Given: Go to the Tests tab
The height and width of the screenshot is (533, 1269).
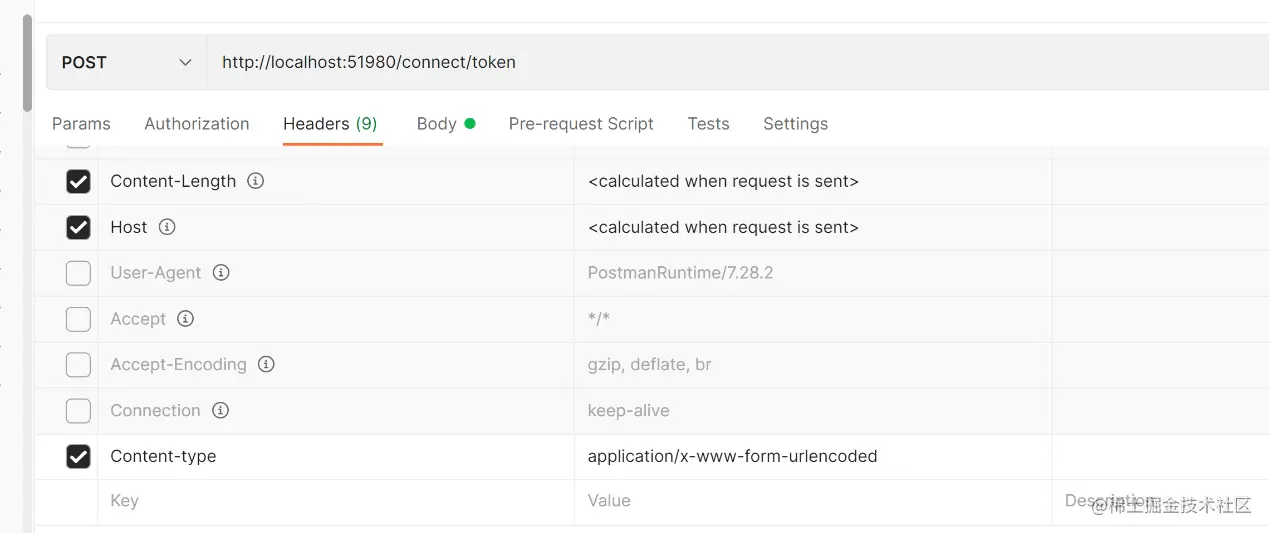Looking at the screenshot, I should [708, 124].
